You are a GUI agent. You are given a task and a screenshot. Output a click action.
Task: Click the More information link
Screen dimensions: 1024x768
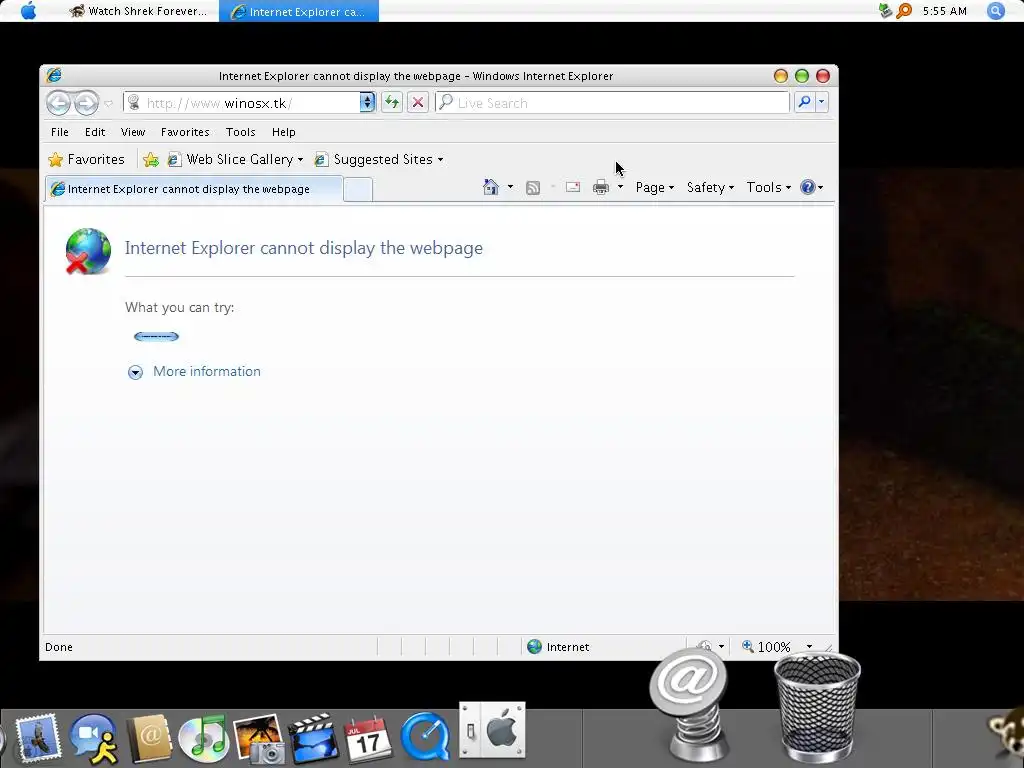(206, 371)
